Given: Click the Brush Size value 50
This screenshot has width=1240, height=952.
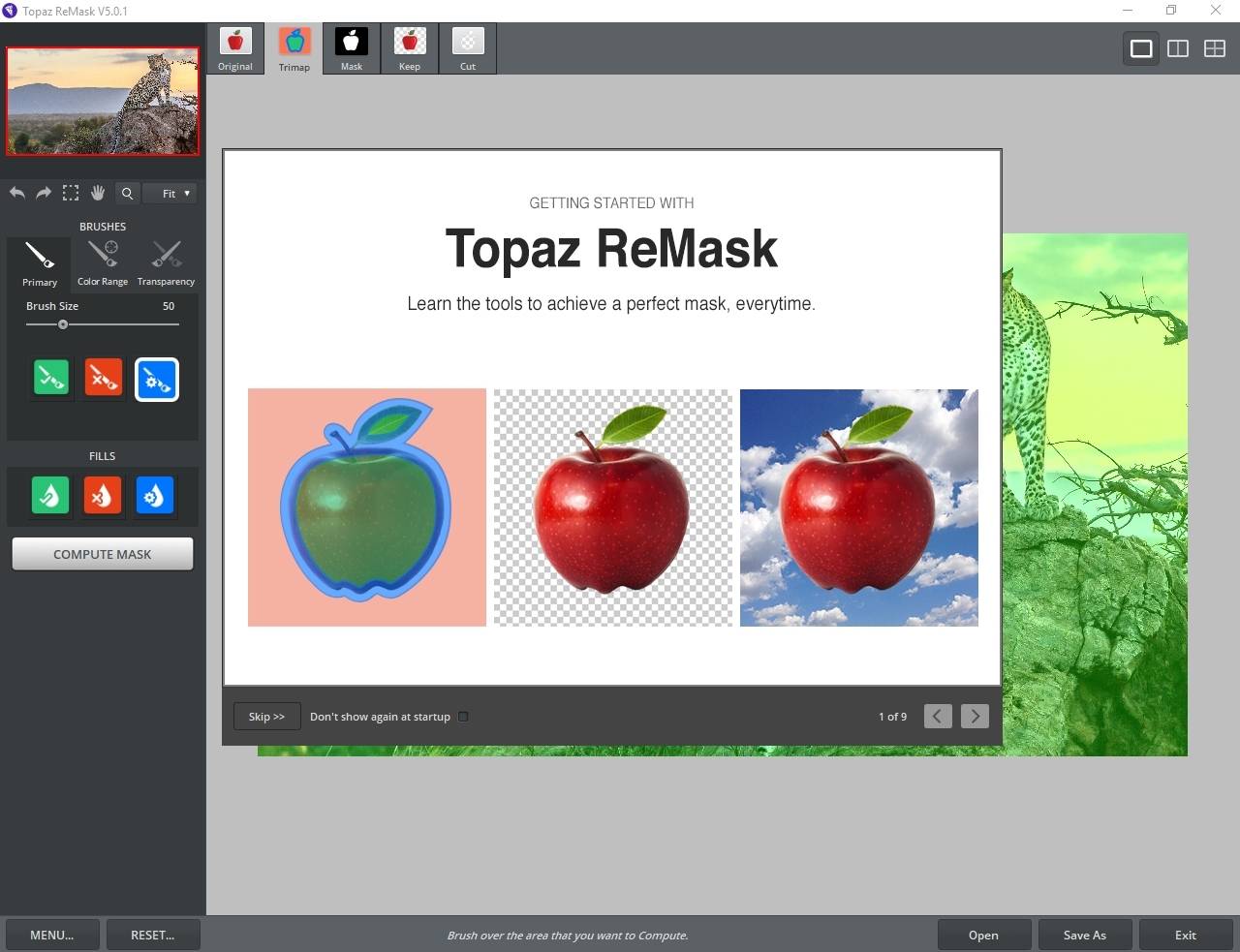Looking at the screenshot, I should click(169, 306).
